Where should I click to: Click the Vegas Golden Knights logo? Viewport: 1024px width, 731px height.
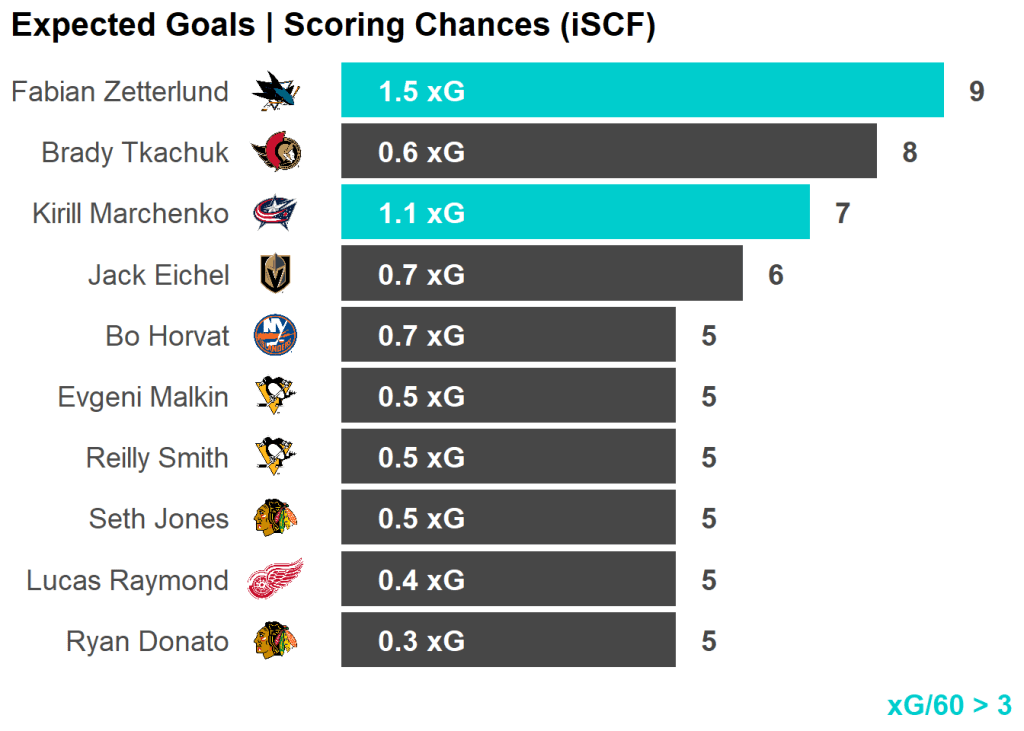275,275
